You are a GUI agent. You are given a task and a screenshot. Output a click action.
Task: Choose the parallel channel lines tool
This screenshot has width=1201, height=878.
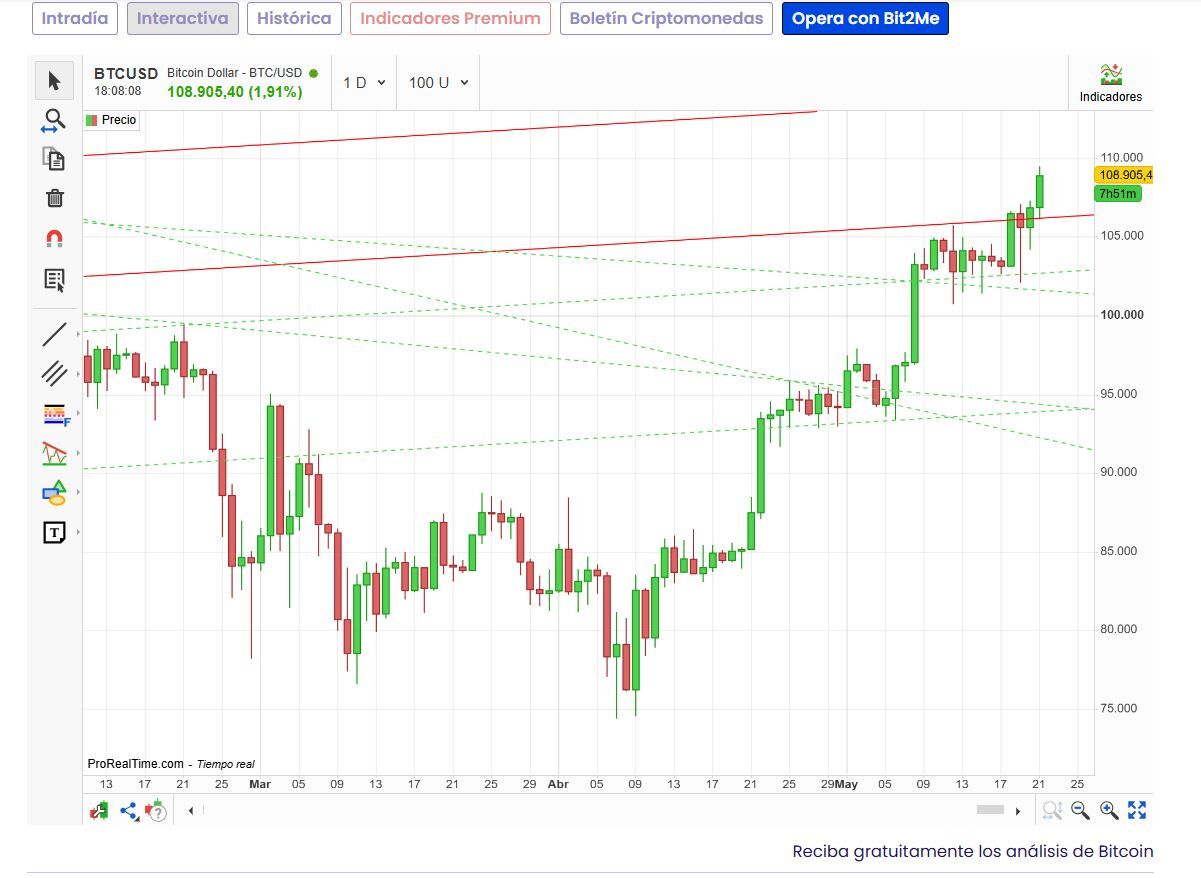coord(54,374)
